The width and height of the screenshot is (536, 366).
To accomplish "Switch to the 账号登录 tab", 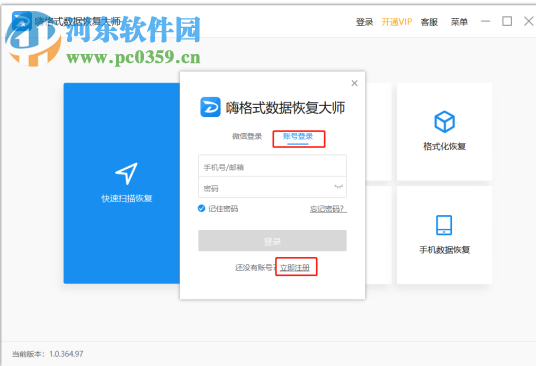I will (298, 136).
